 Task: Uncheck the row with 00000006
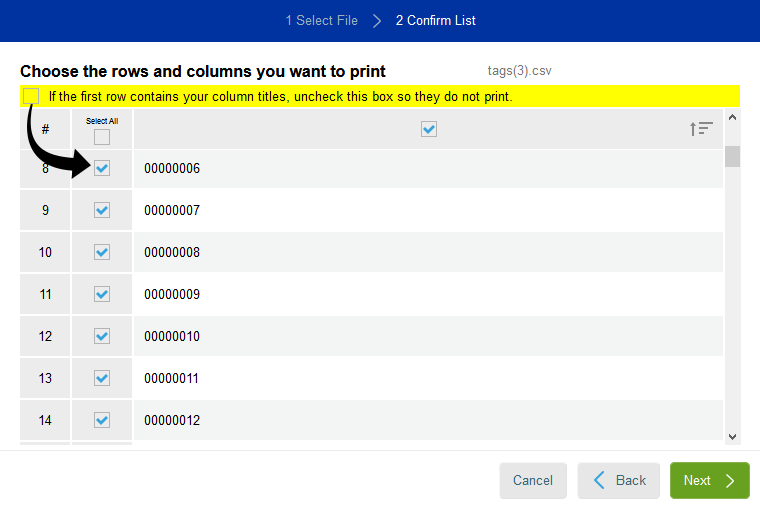[x=102, y=168]
